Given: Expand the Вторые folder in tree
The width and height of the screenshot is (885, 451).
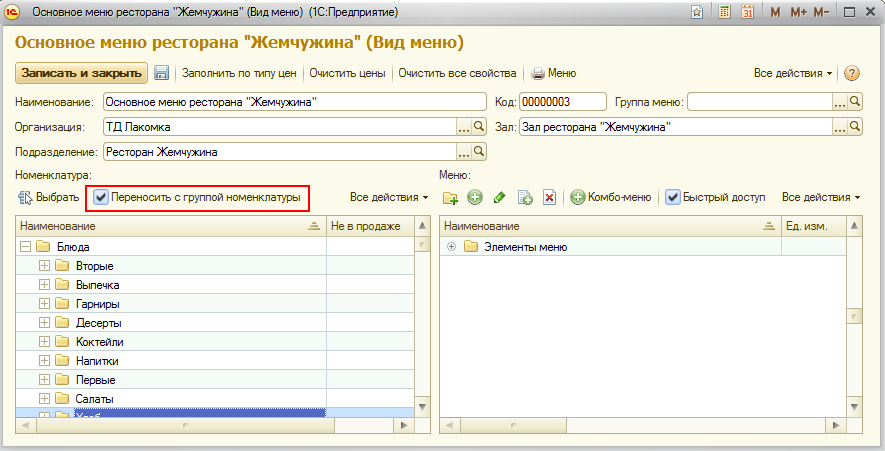Looking at the screenshot, I should point(44,266).
